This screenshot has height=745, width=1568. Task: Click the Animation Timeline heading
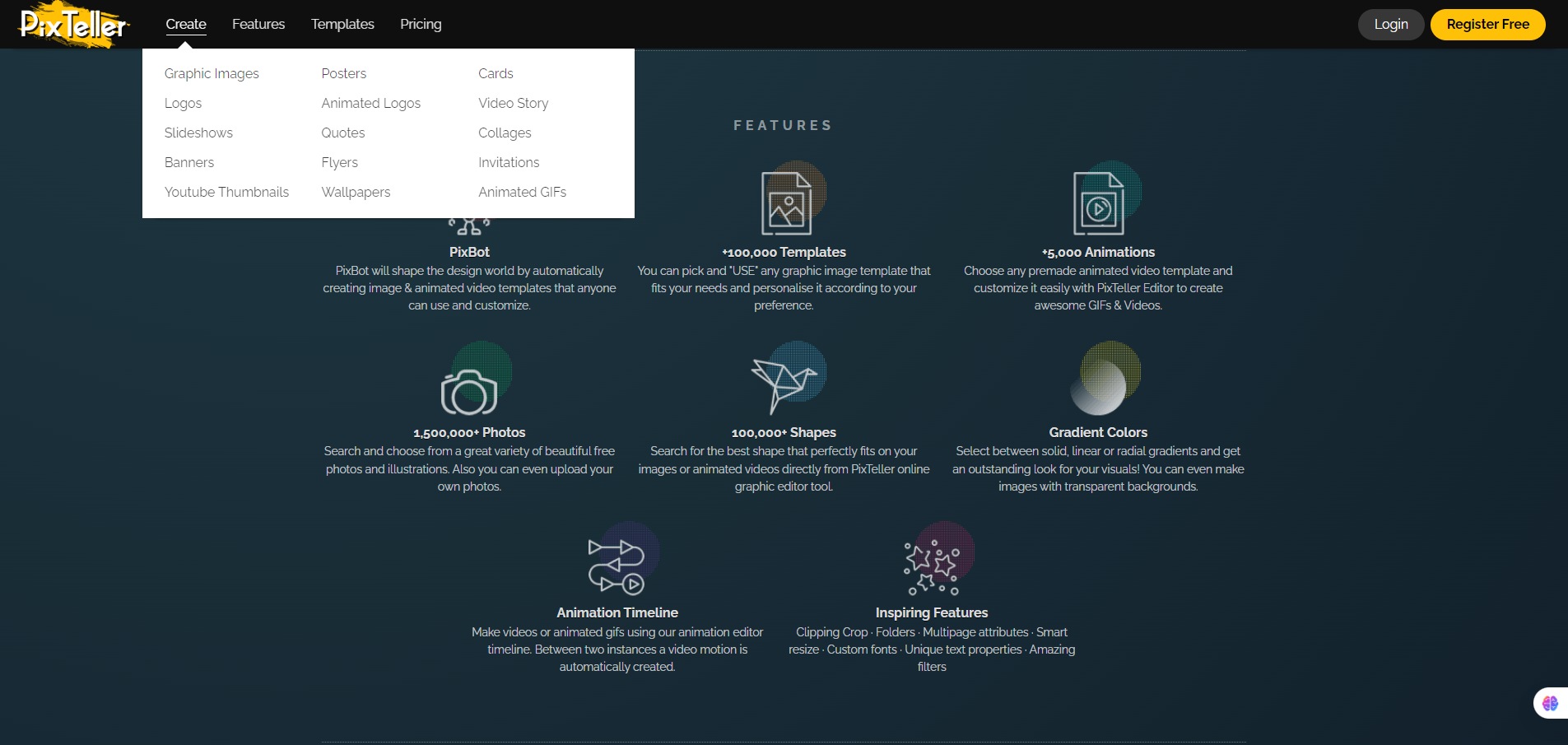coord(617,612)
